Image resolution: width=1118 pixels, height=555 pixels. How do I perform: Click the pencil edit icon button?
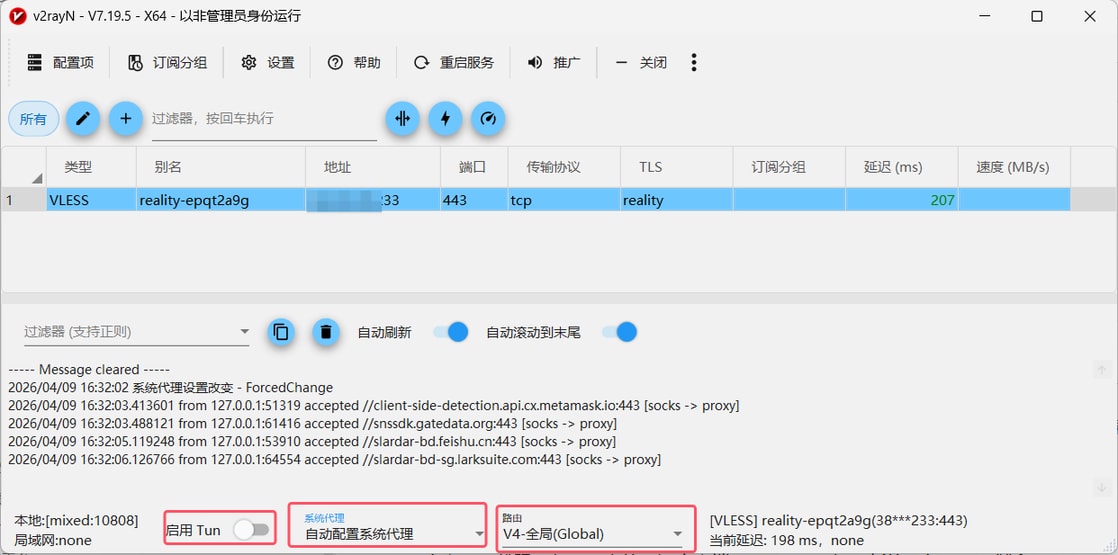tap(83, 119)
